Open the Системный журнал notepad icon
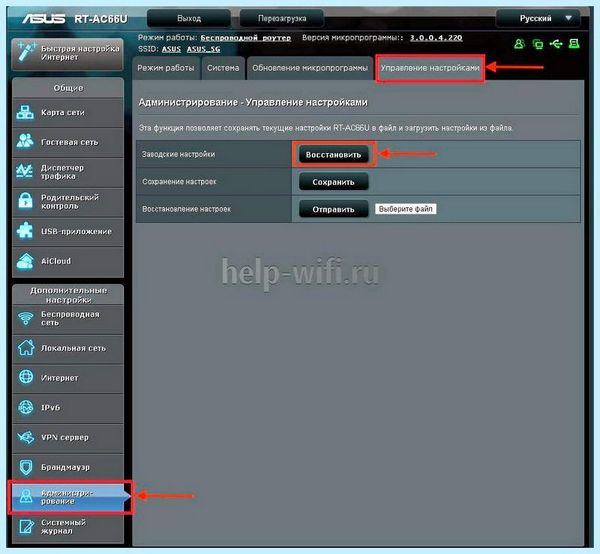 tap(26, 526)
